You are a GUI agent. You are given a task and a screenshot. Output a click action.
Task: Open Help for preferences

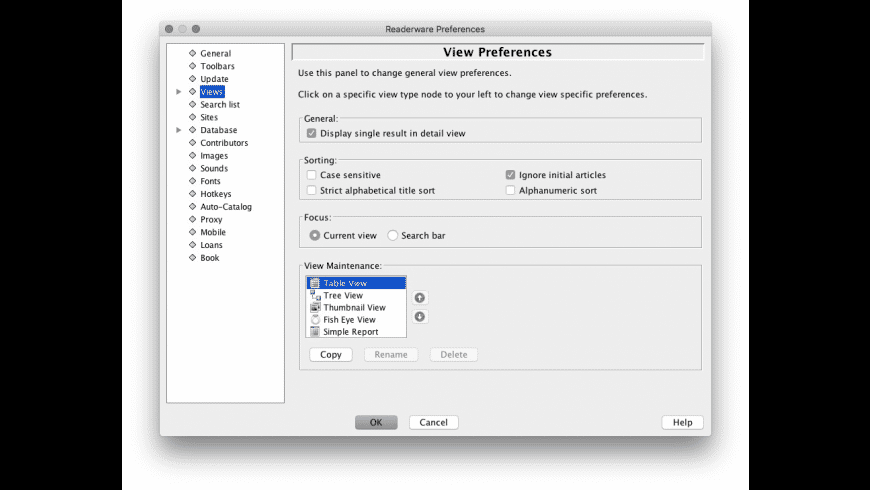pos(682,422)
